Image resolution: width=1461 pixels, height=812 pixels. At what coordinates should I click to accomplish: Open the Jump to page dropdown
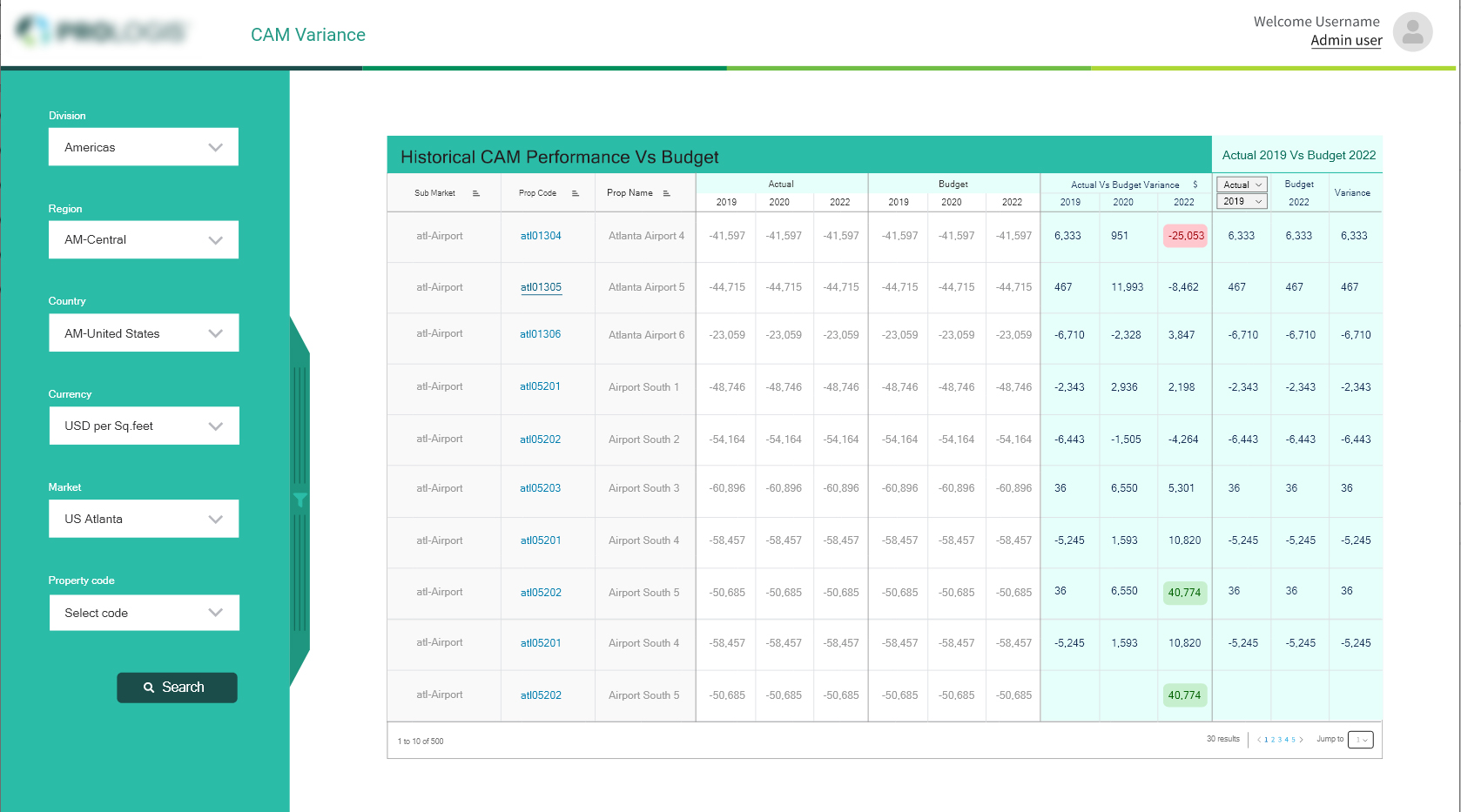pyautogui.click(x=1360, y=740)
